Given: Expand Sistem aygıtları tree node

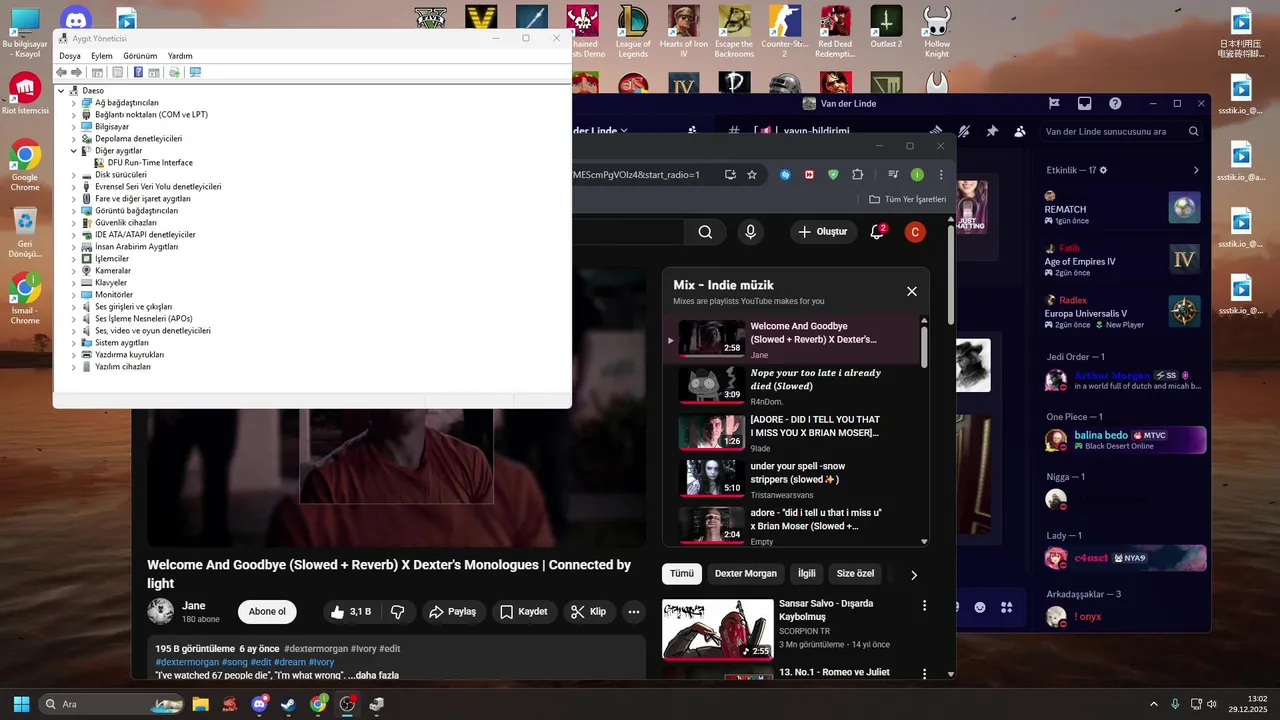Looking at the screenshot, I should (x=73, y=343).
